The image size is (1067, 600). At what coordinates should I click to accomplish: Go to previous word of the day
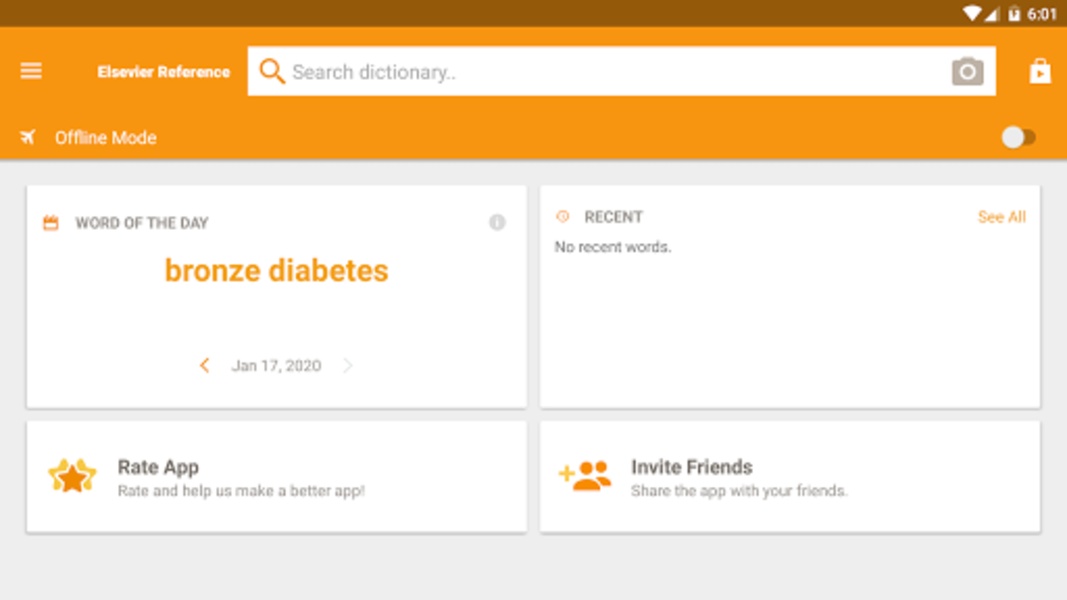click(204, 365)
